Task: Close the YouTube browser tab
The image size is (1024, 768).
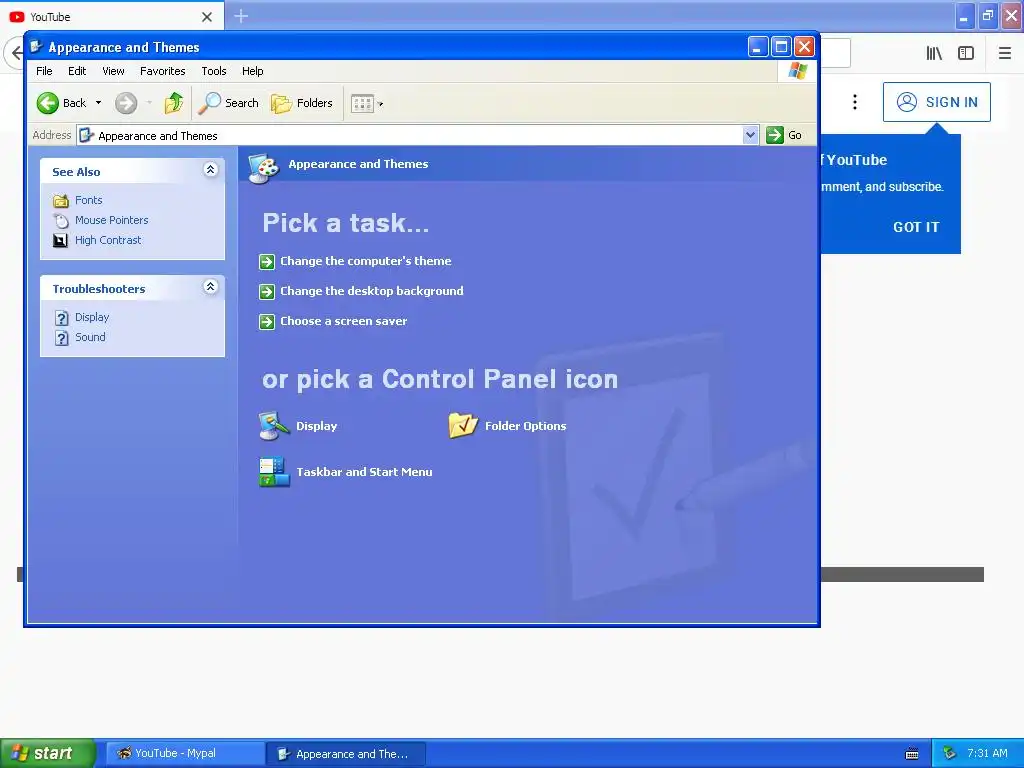Action: pyautogui.click(x=207, y=17)
